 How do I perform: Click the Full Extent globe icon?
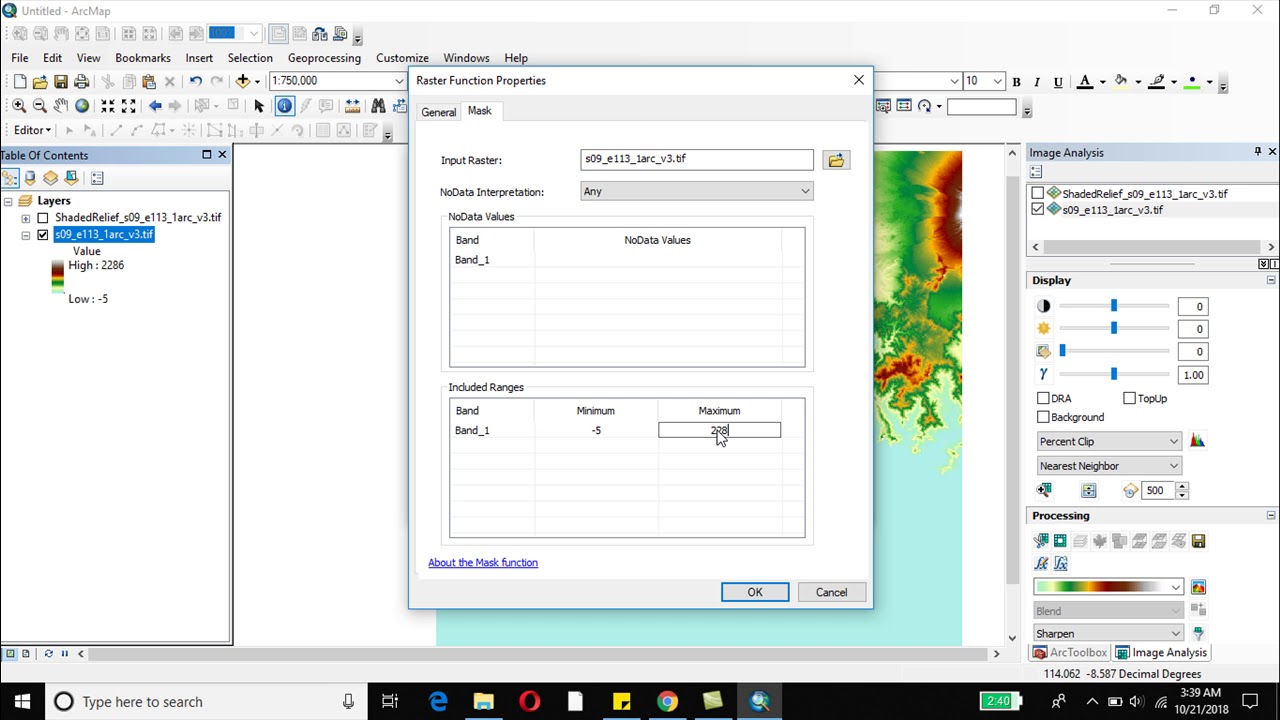click(x=82, y=106)
